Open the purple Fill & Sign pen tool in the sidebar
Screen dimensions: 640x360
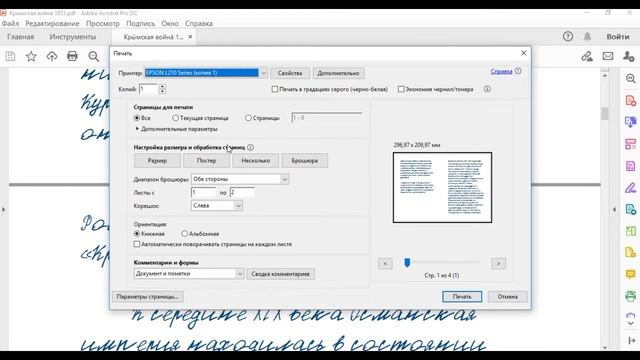[x=631, y=188]
